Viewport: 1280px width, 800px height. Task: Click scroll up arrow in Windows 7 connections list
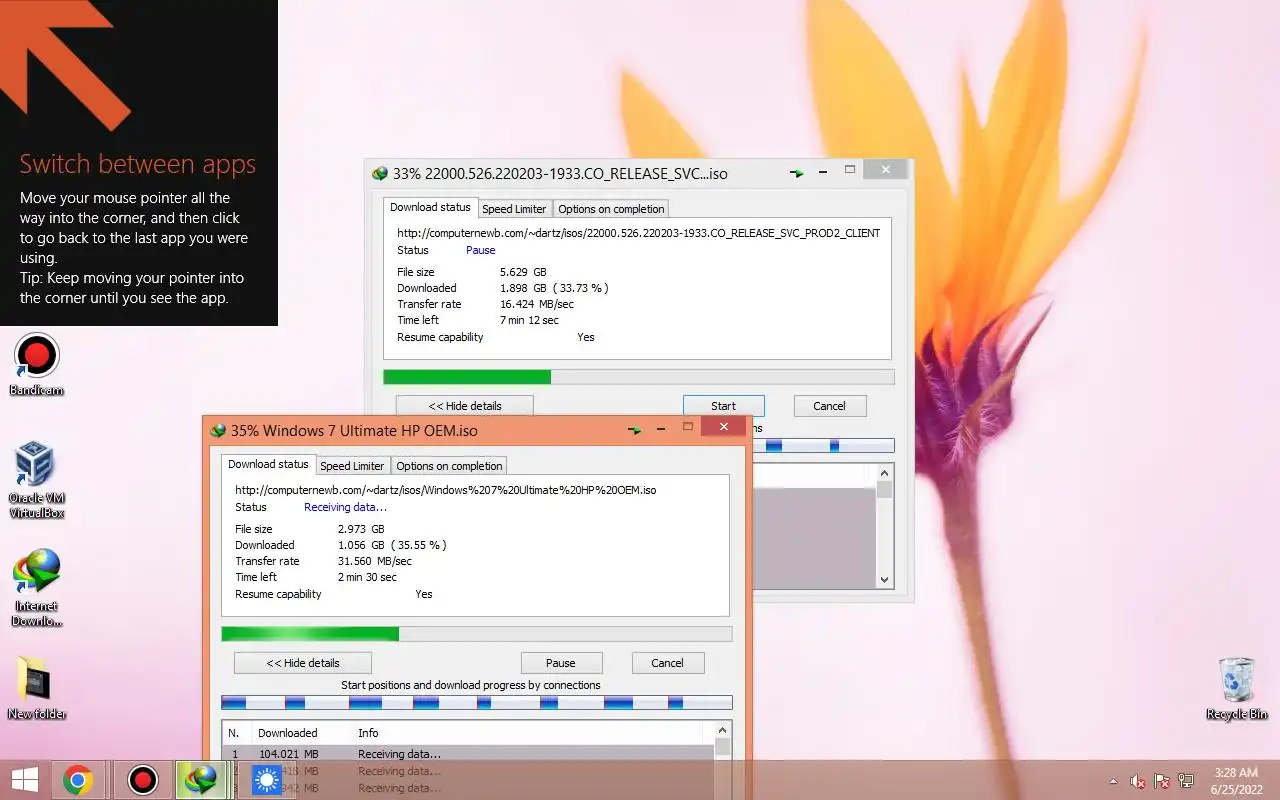click(x=722, y=730)
